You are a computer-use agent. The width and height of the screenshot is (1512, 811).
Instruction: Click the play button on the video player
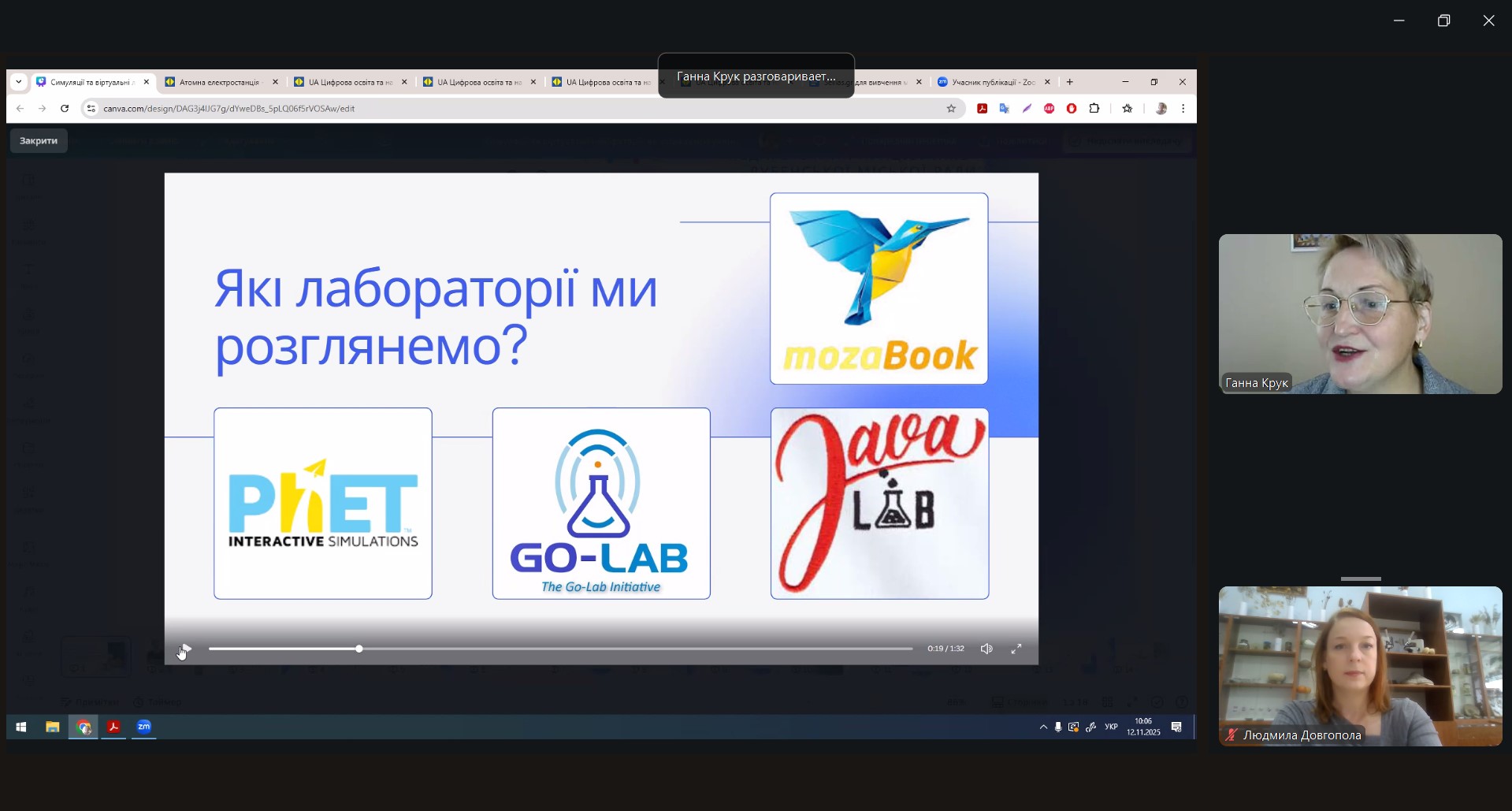coord(184,649)
